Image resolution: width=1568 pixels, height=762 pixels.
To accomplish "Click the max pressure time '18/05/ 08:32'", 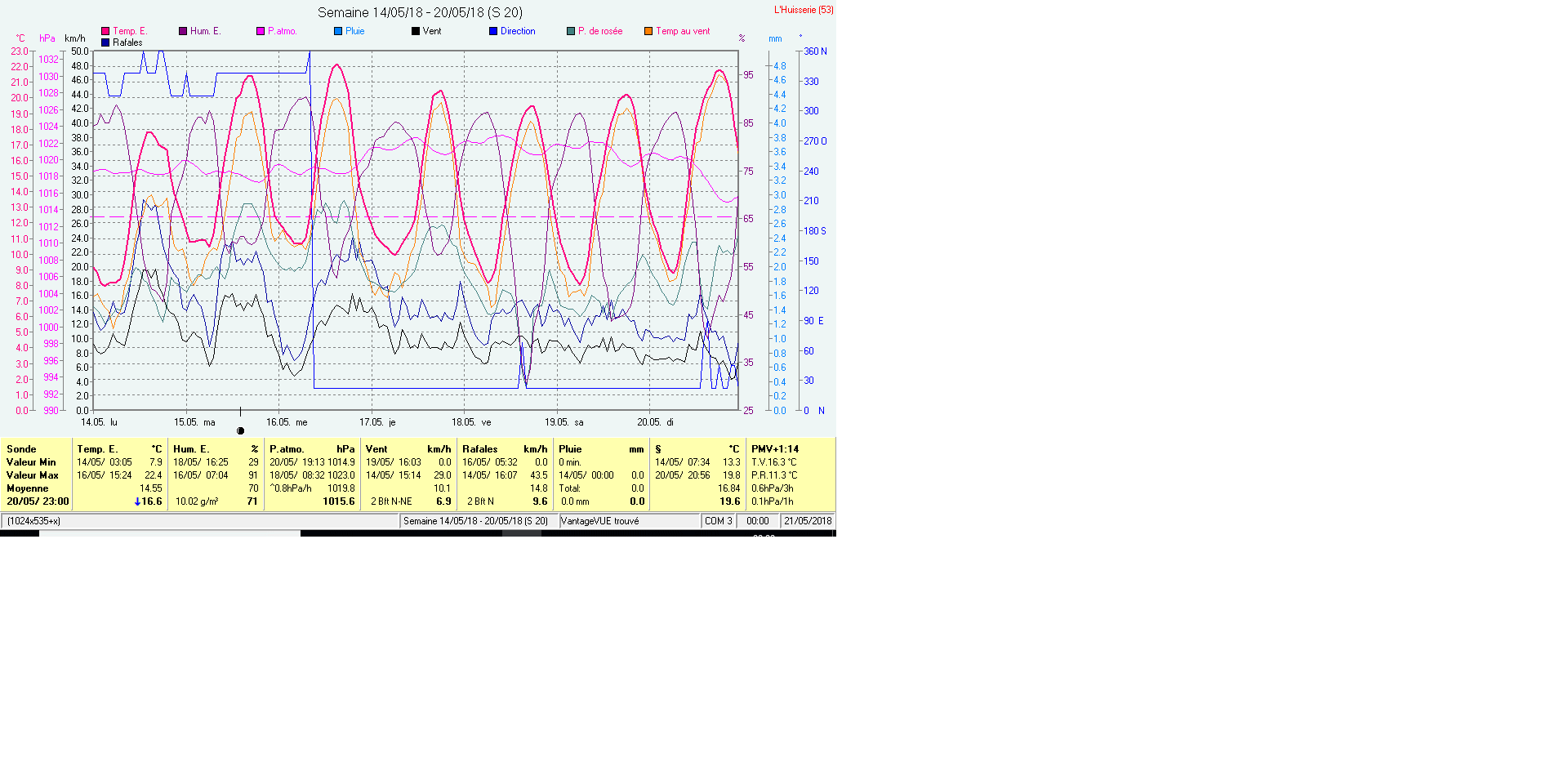I will (297, 475).
